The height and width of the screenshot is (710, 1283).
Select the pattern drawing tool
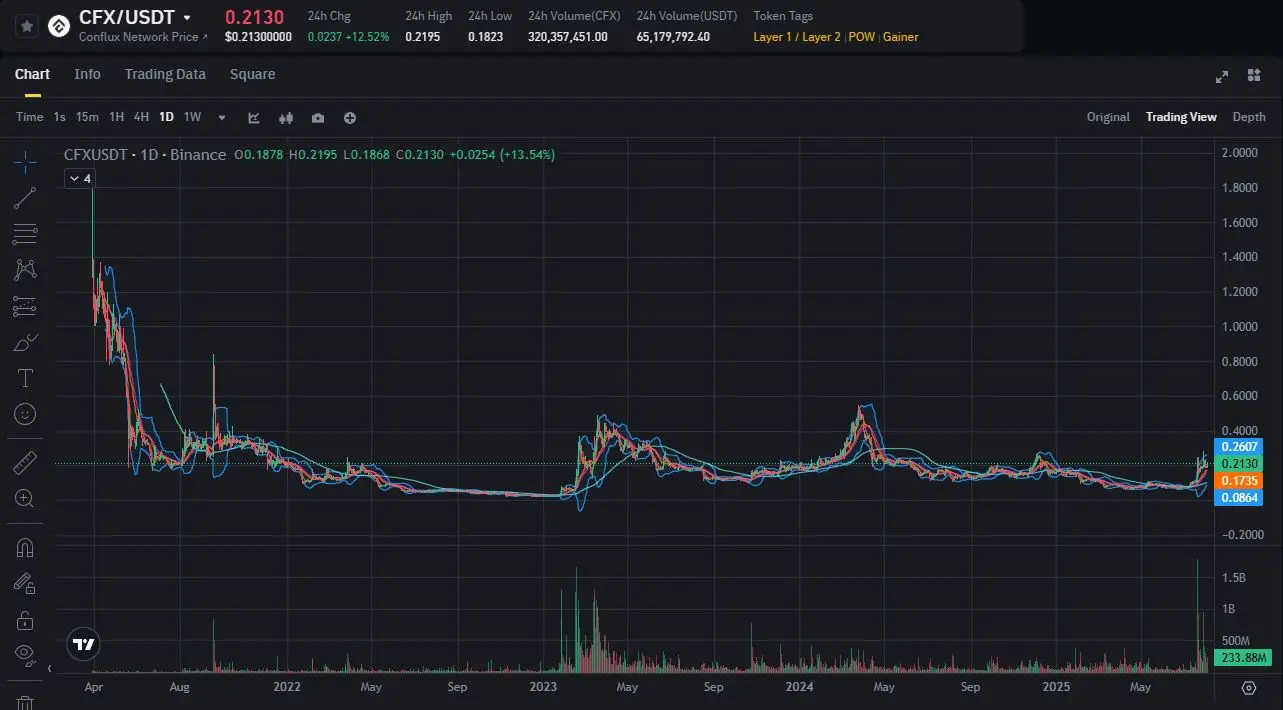[x=25, y=270]
